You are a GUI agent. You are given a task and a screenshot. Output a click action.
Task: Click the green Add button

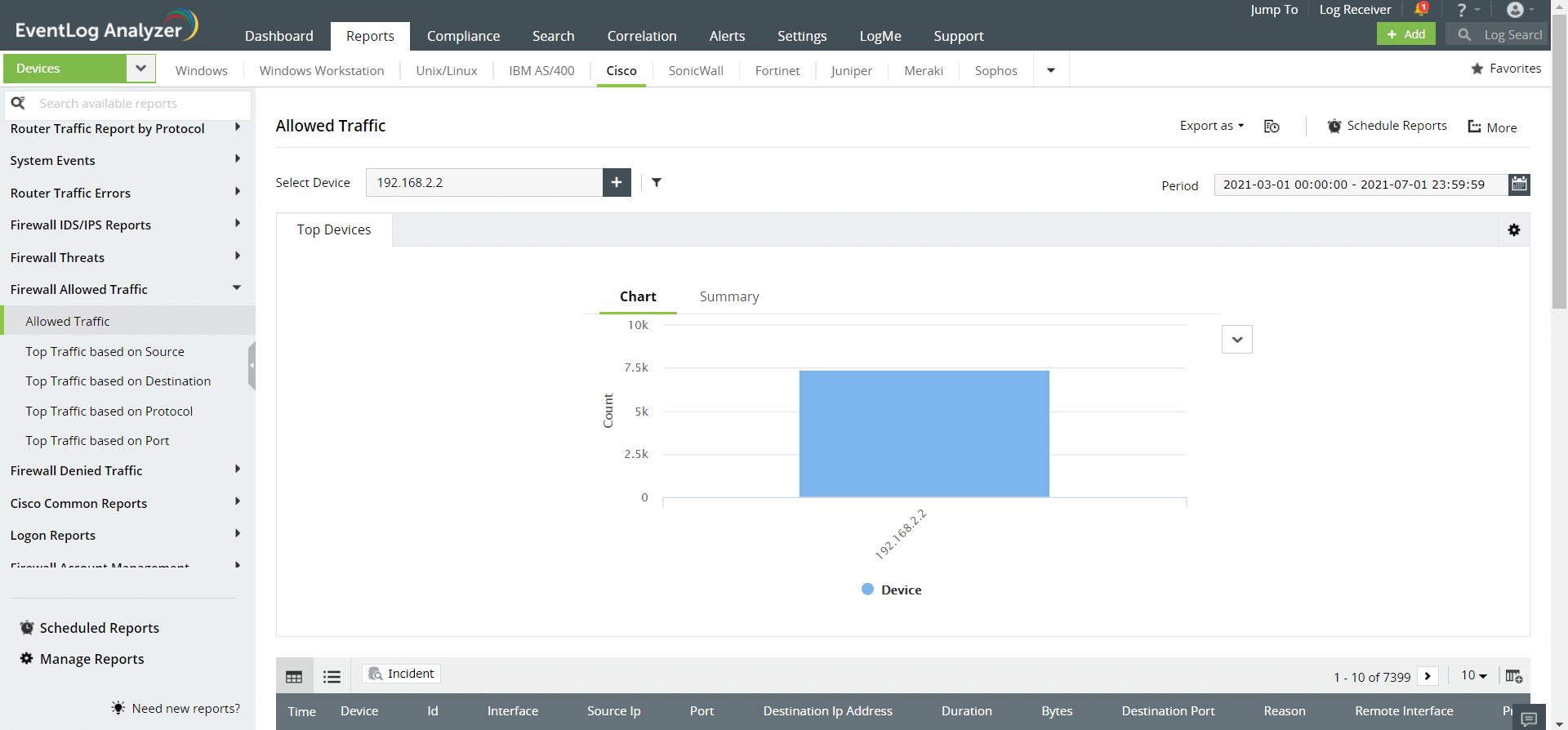click(1406, 34)
